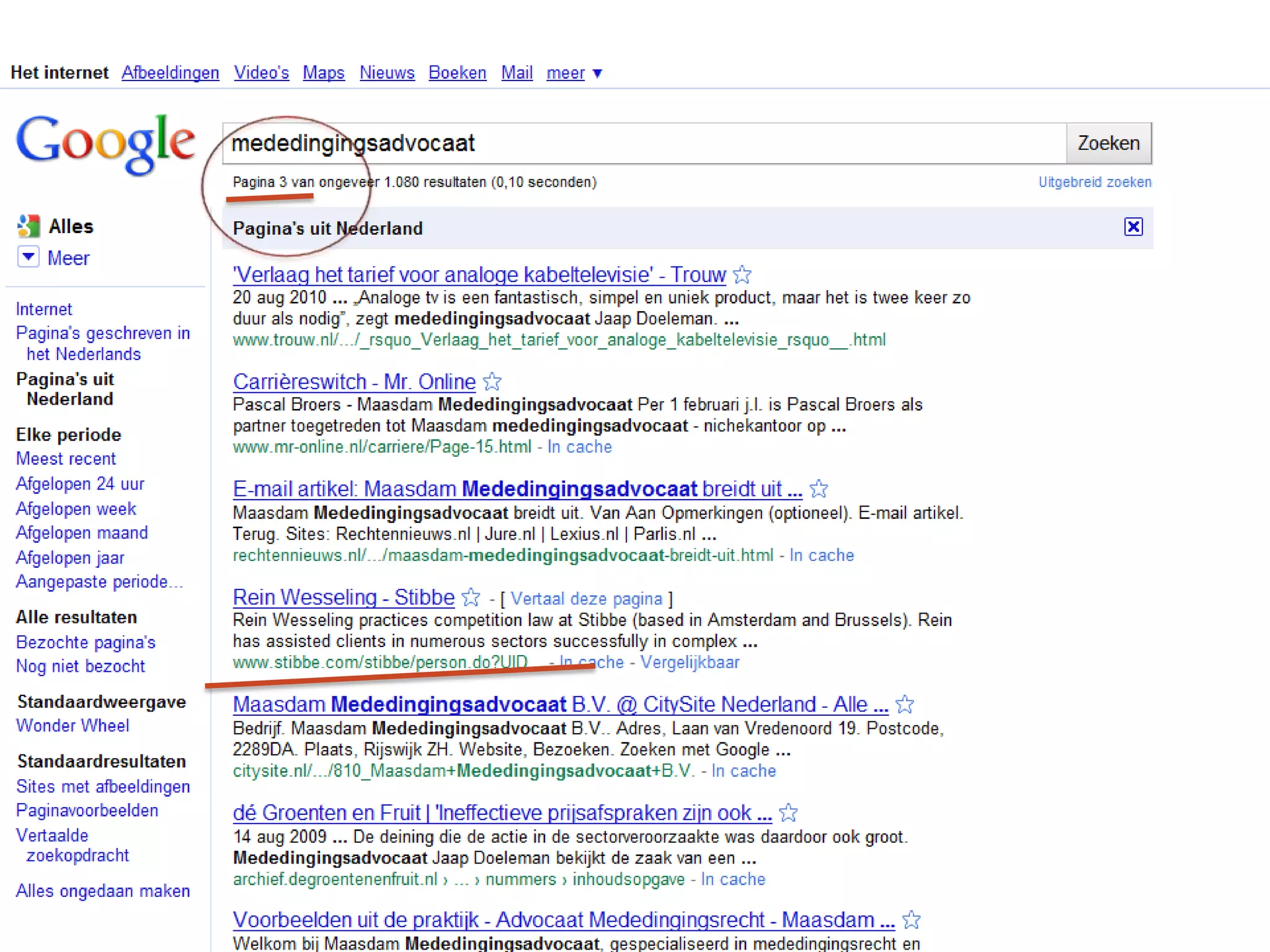Star the Maasdam breidt uit result
The width and height of the screenshot is (1270, 952).
click(x=819, y=489)
